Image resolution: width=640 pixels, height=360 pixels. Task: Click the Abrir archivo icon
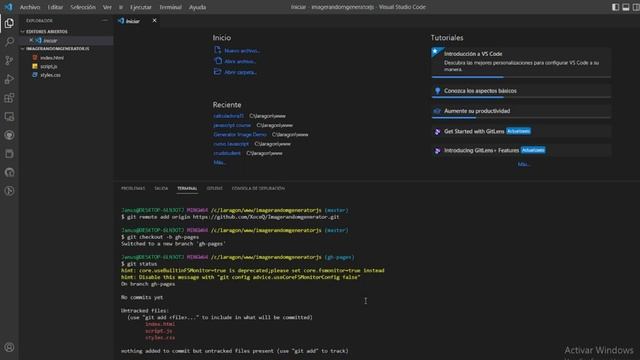tap(218, 61)
